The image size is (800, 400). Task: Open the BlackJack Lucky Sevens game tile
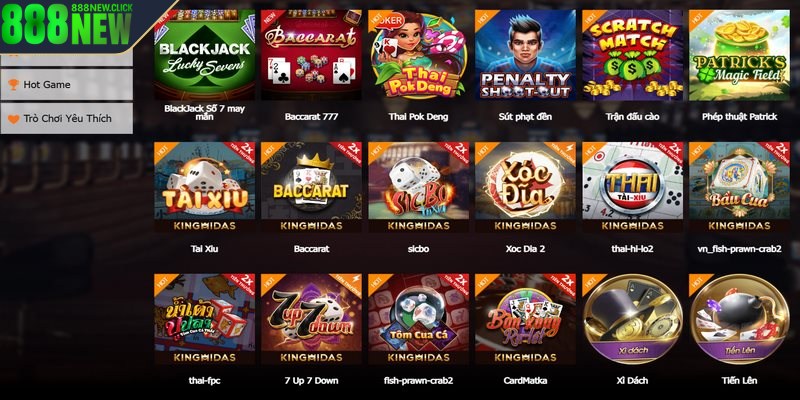click(x=205, y=55)
